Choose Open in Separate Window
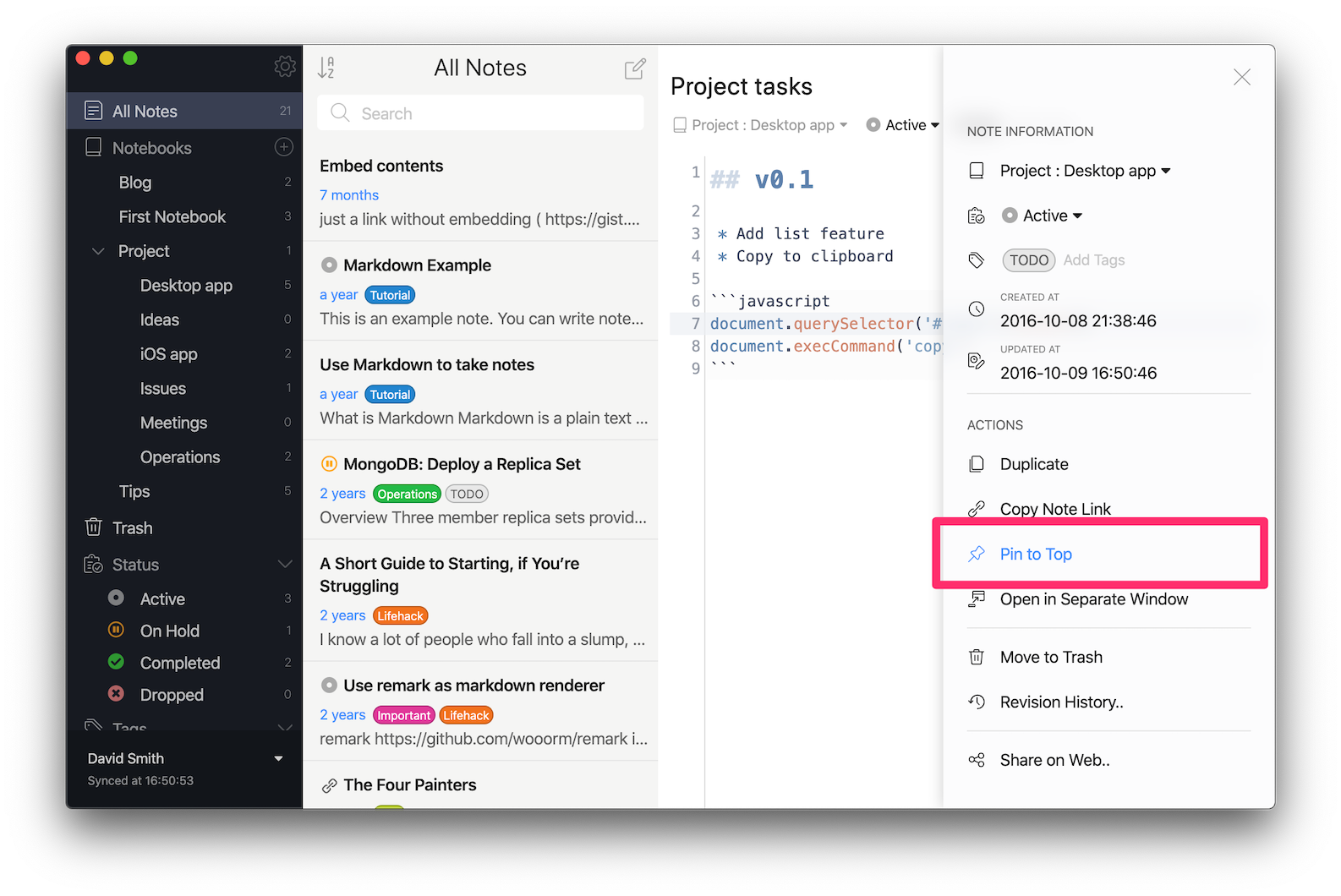1341x896 pixels. click(1093, 599)
